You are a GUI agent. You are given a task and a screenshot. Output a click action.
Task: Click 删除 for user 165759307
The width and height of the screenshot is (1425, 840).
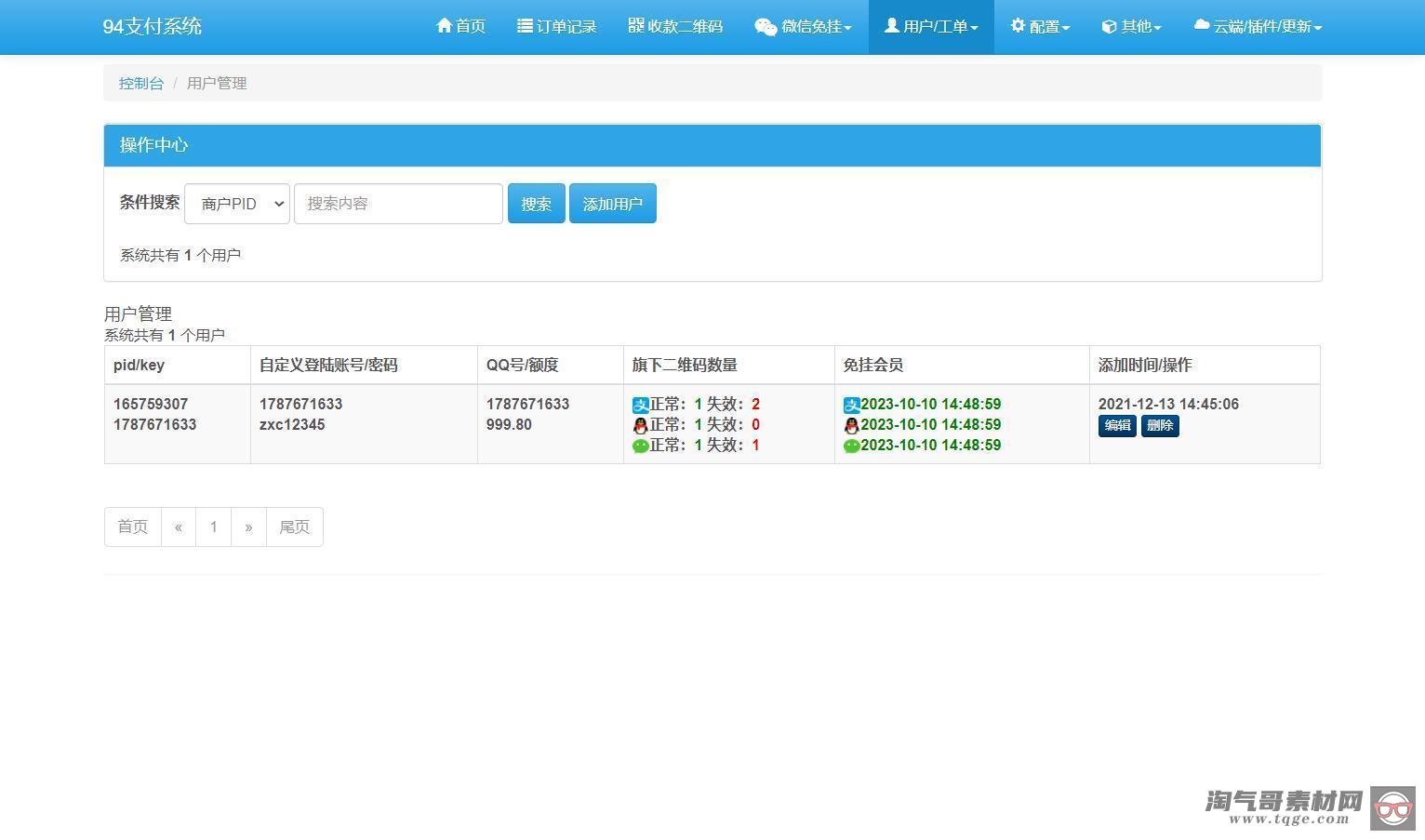pyautogui.click(x=1160, y=425)
